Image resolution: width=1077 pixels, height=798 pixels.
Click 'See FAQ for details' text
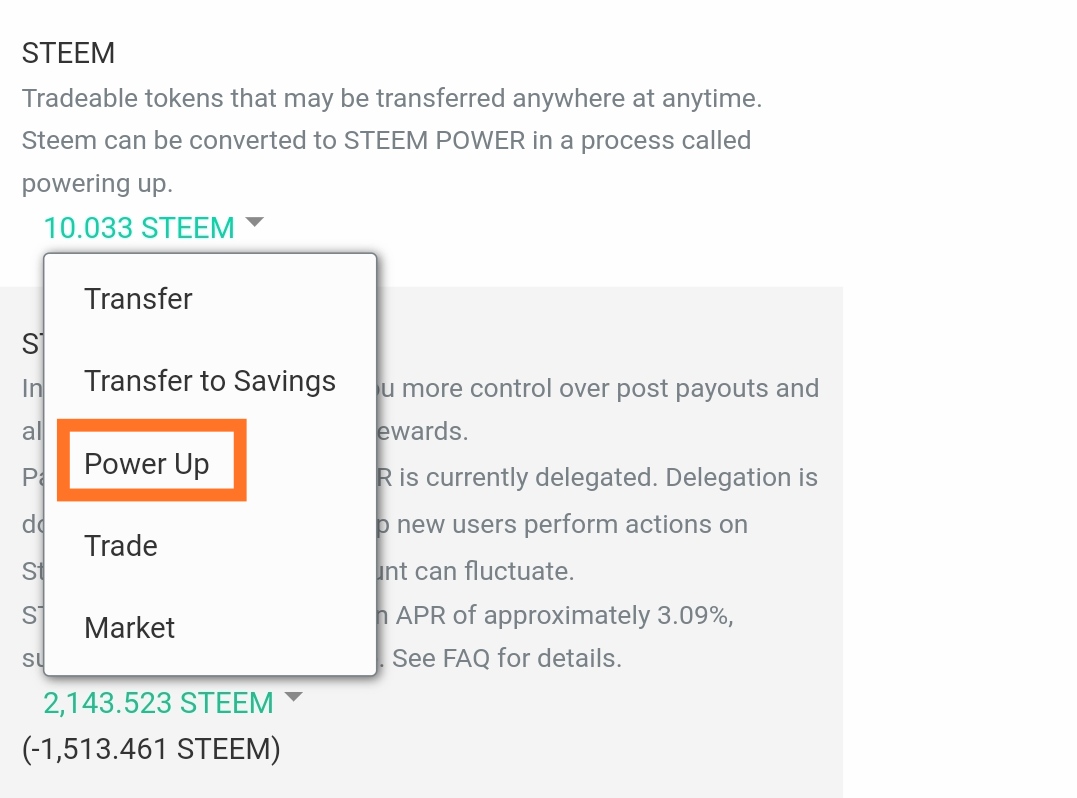(x=506, y=659)
